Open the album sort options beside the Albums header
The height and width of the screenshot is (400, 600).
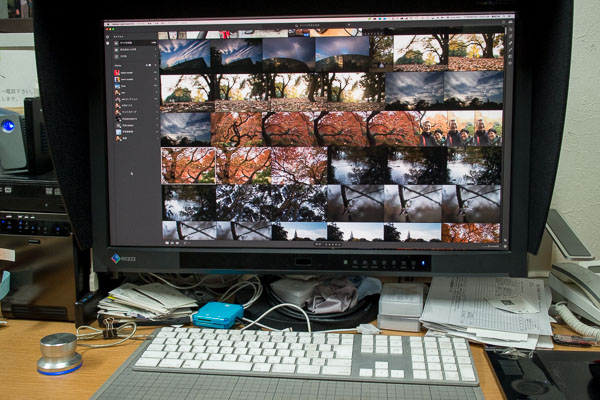[148, 64]
